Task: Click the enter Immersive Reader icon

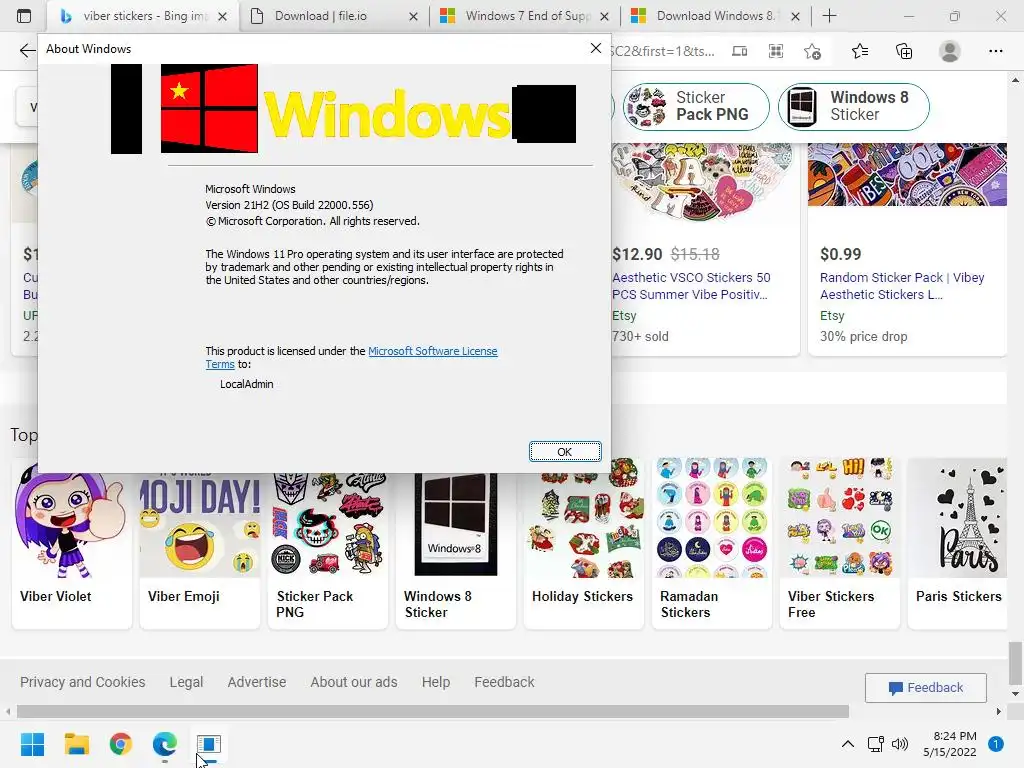Action: point(739,51)
